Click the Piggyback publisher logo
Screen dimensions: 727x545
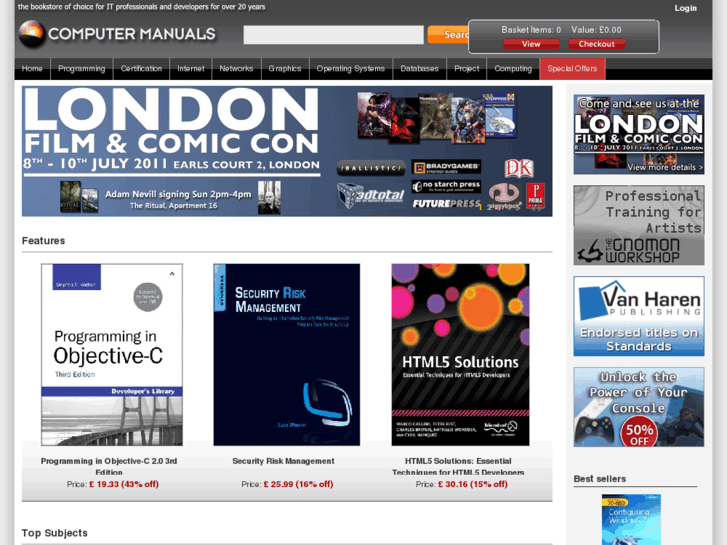504,197
